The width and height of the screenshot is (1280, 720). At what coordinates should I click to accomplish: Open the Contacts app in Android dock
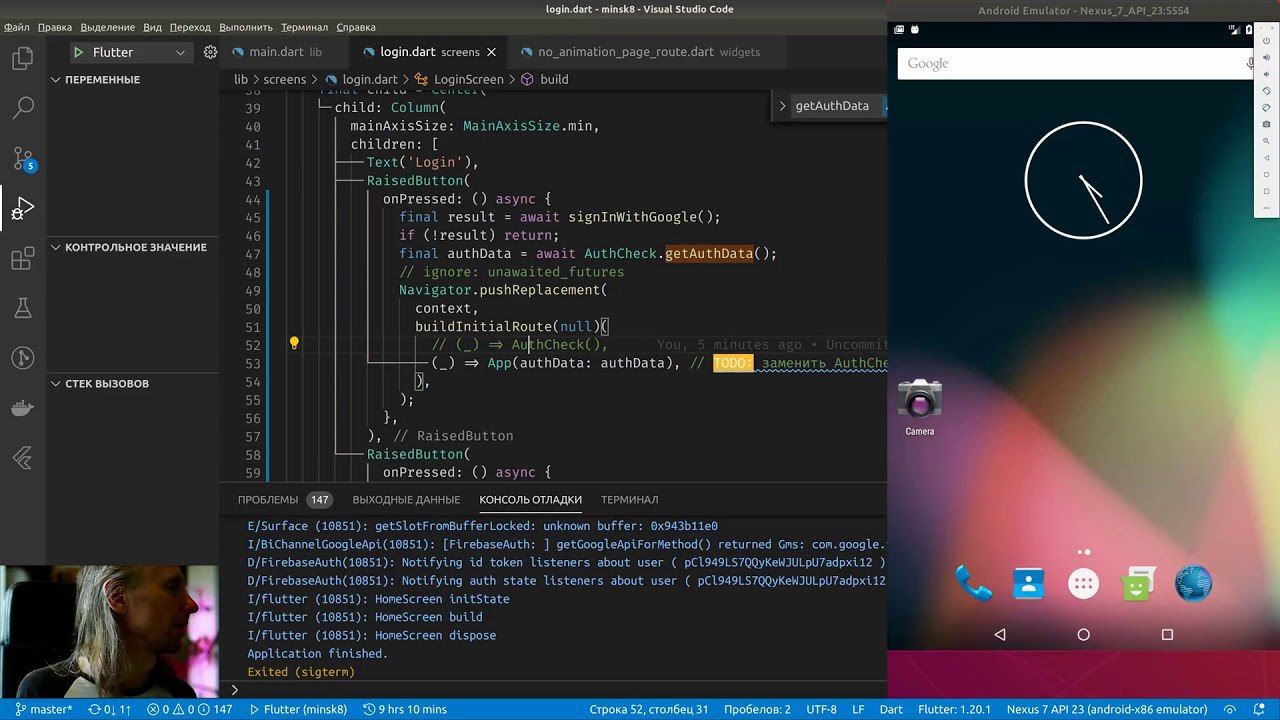(x=1028, y=583)
